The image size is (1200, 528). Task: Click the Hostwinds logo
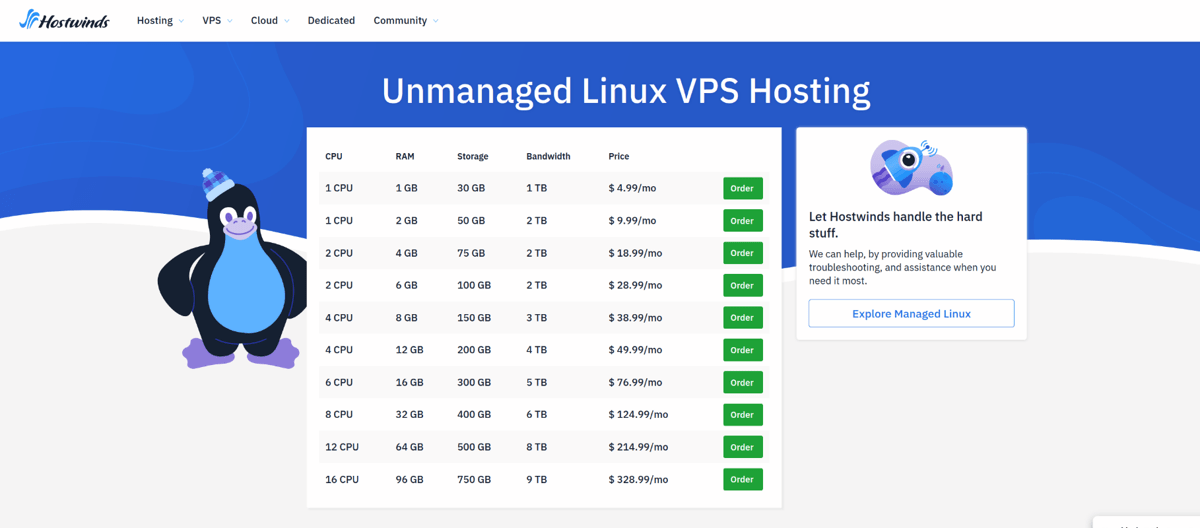(x=64, y=20)
